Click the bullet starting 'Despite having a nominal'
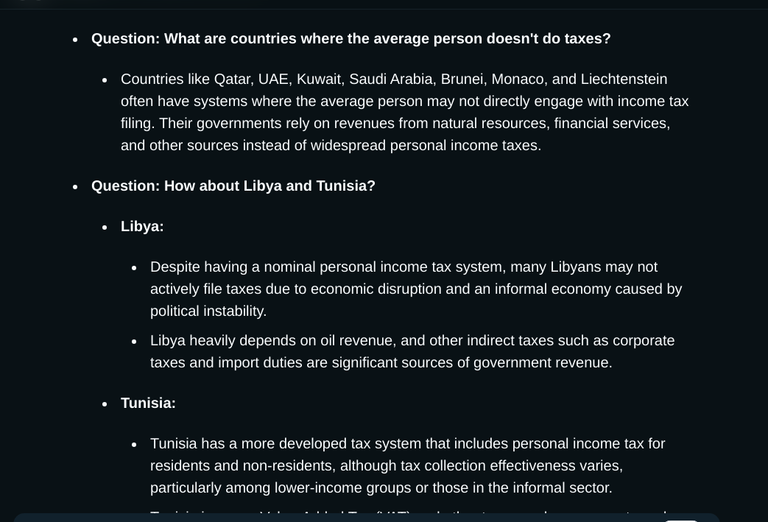The image size is (768, 522). click(x=416, y=289)
